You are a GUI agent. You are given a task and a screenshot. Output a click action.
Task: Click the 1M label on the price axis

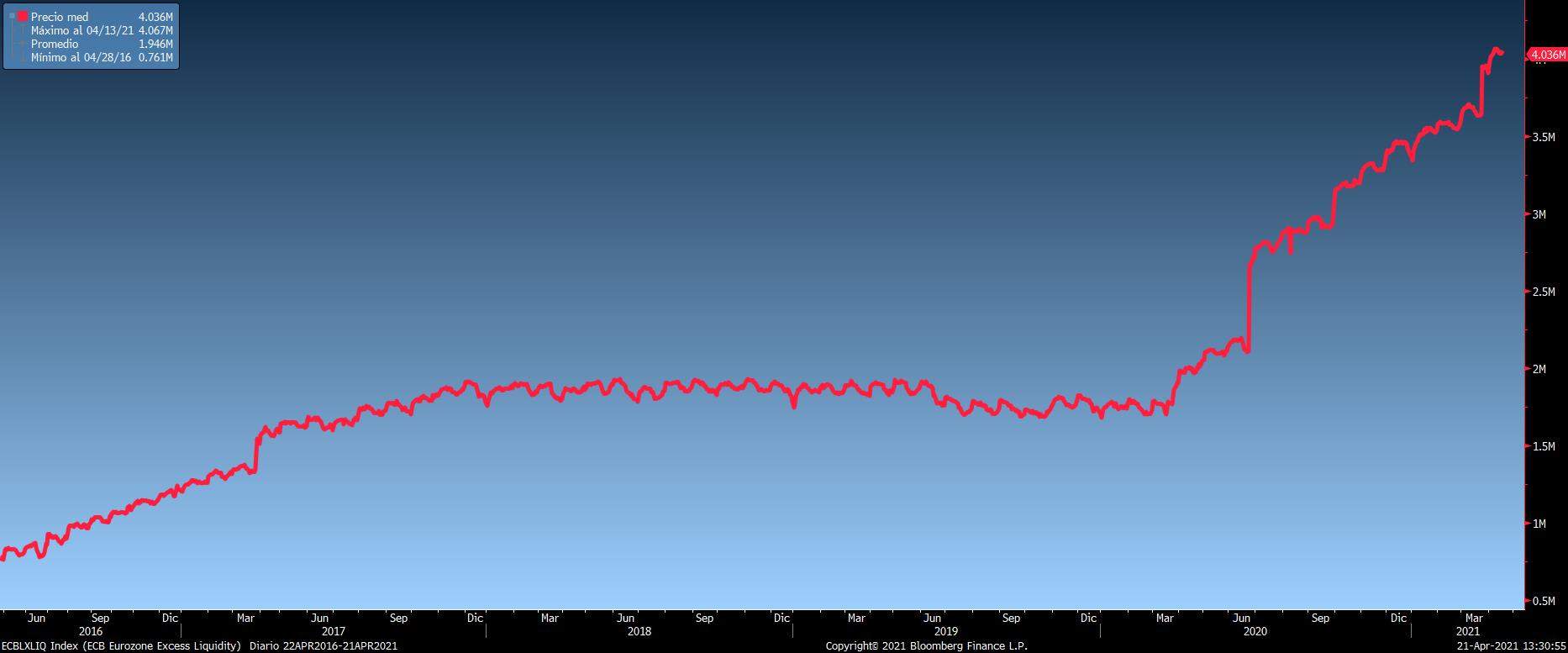pyautogui.click(x=1539, y=524)
